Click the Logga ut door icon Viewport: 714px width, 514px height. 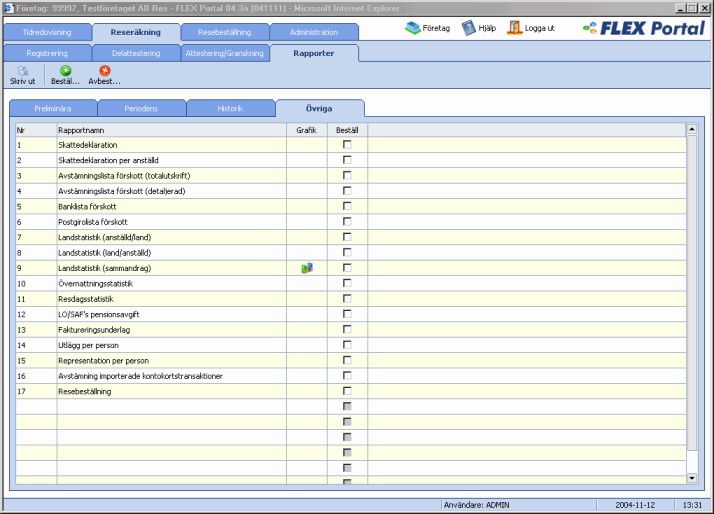515,28
